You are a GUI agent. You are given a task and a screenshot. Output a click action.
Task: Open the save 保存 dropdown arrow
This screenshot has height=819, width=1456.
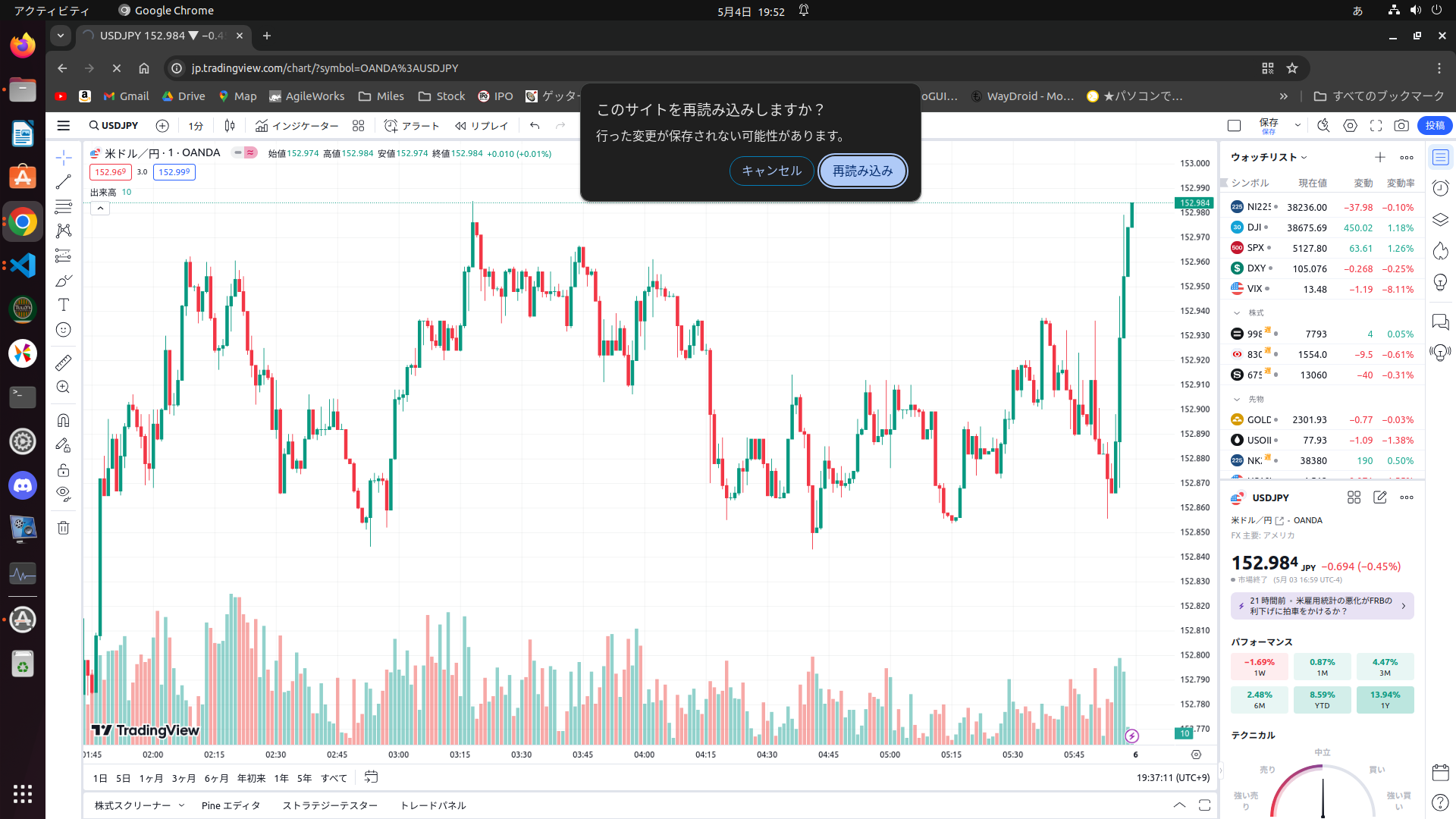pyautogui.click(x=1298, y=126)
